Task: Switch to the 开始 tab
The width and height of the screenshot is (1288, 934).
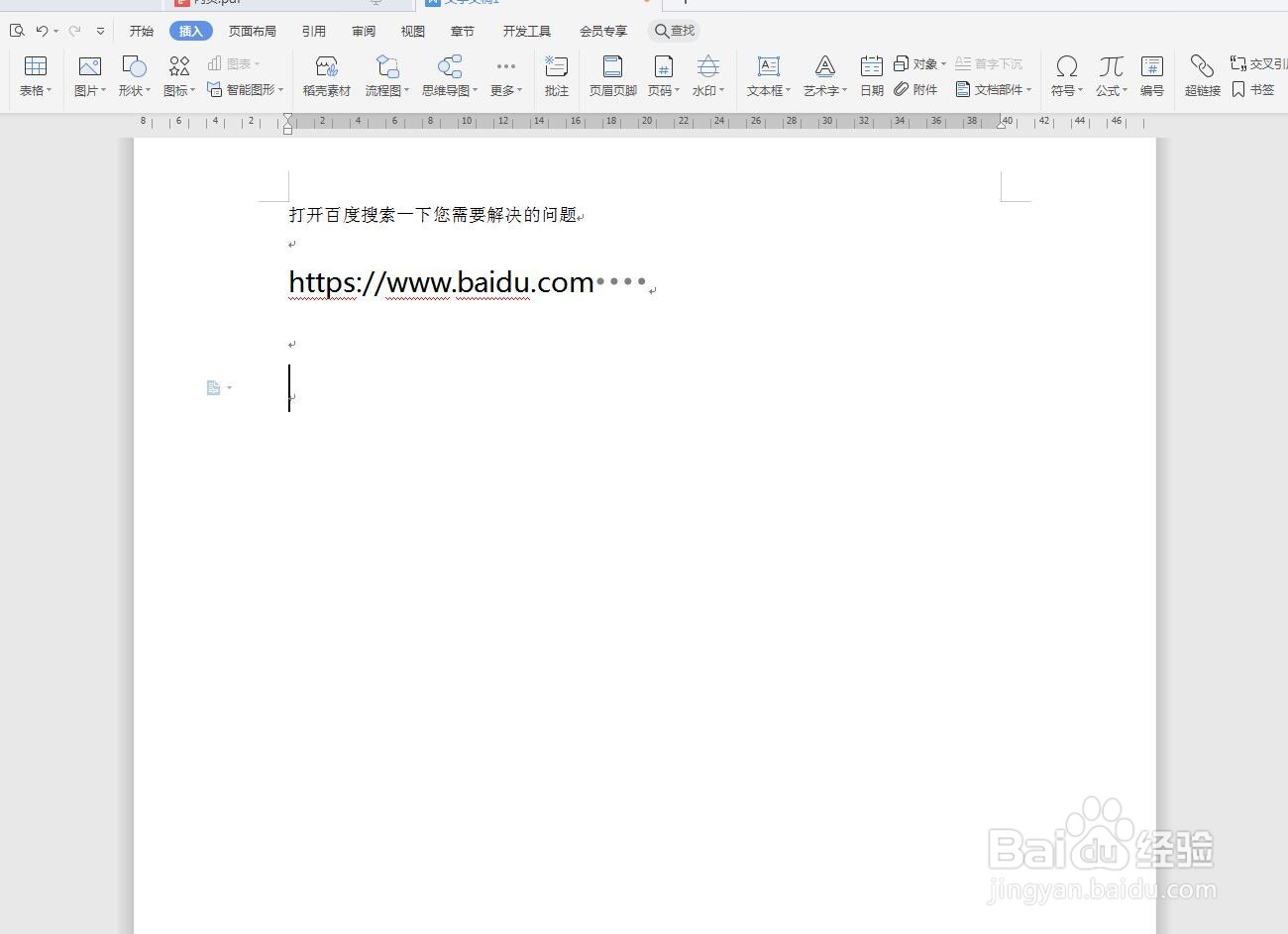Action: 142,31
